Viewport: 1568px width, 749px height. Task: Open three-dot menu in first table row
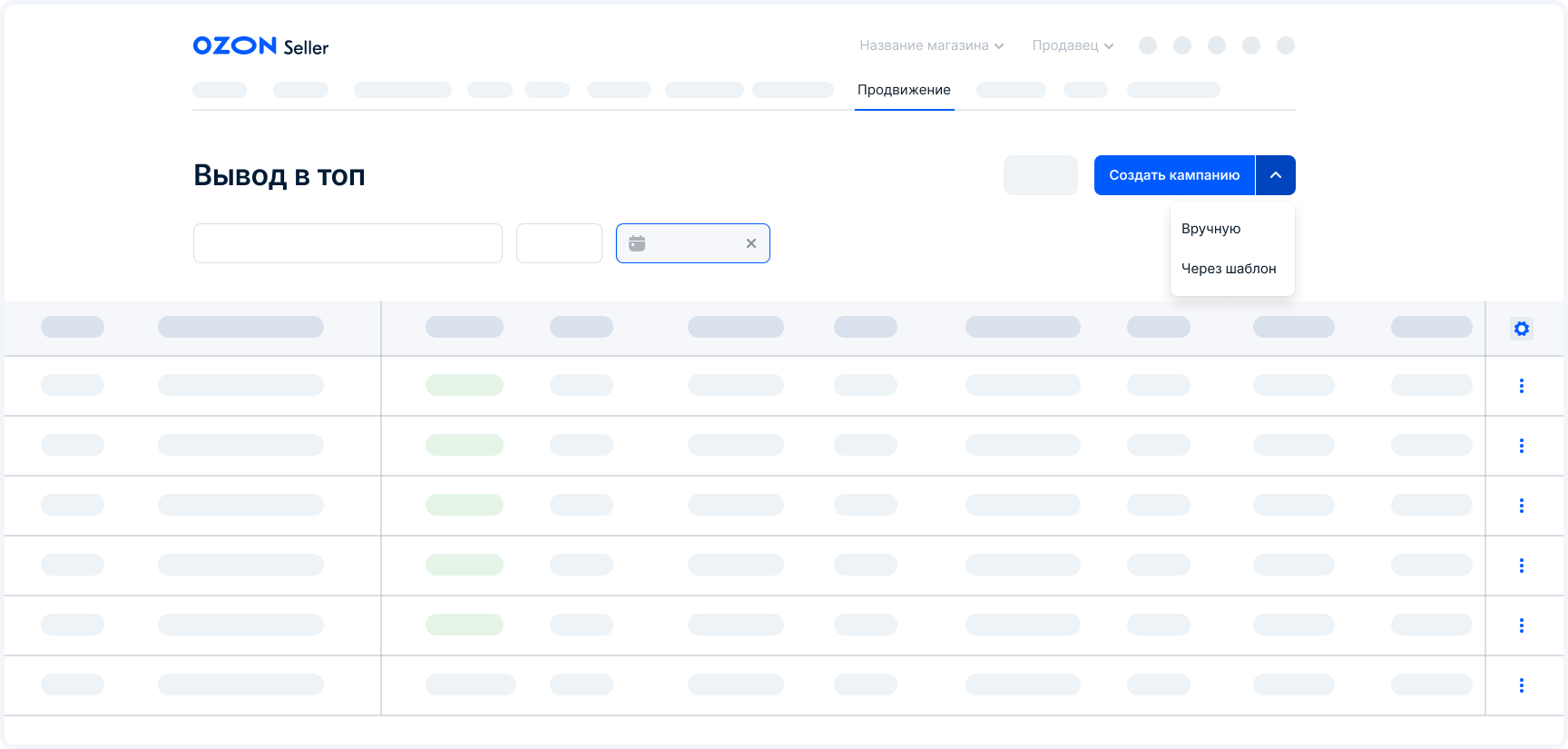1522,386
